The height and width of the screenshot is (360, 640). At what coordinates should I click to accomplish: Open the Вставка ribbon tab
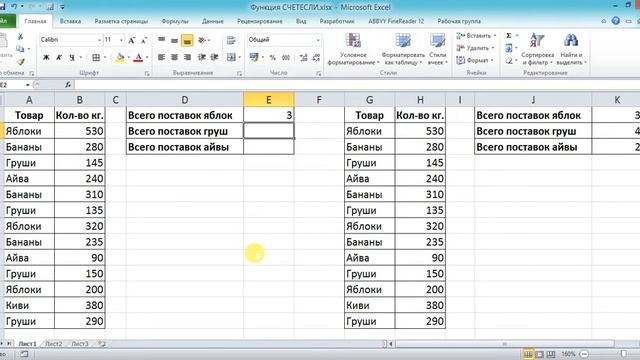click(70, 21)
